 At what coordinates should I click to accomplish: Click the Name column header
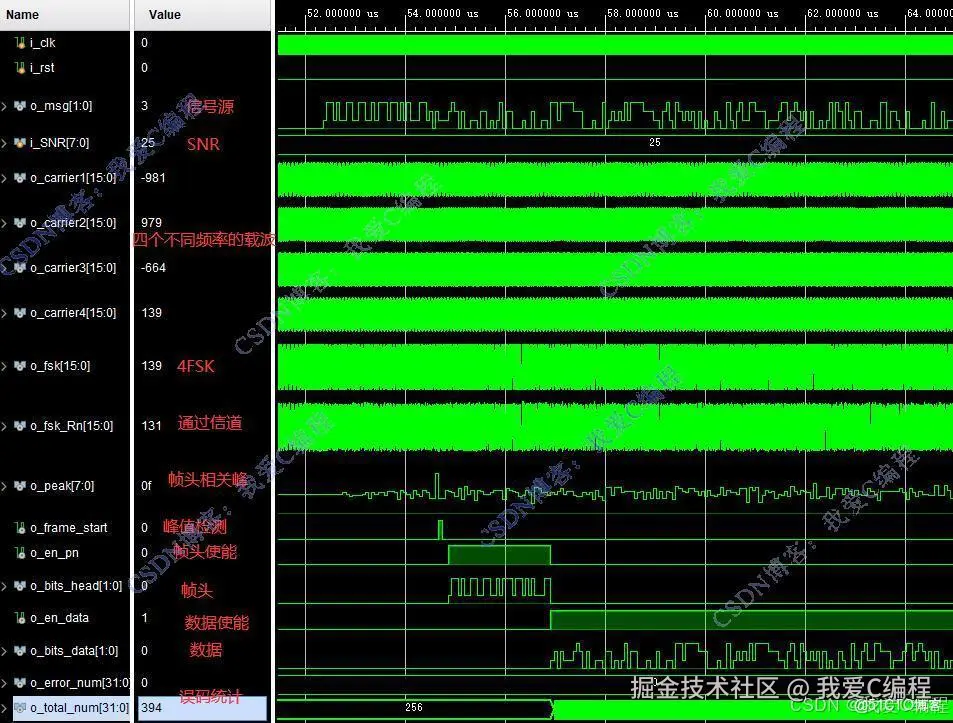(64, 15)
